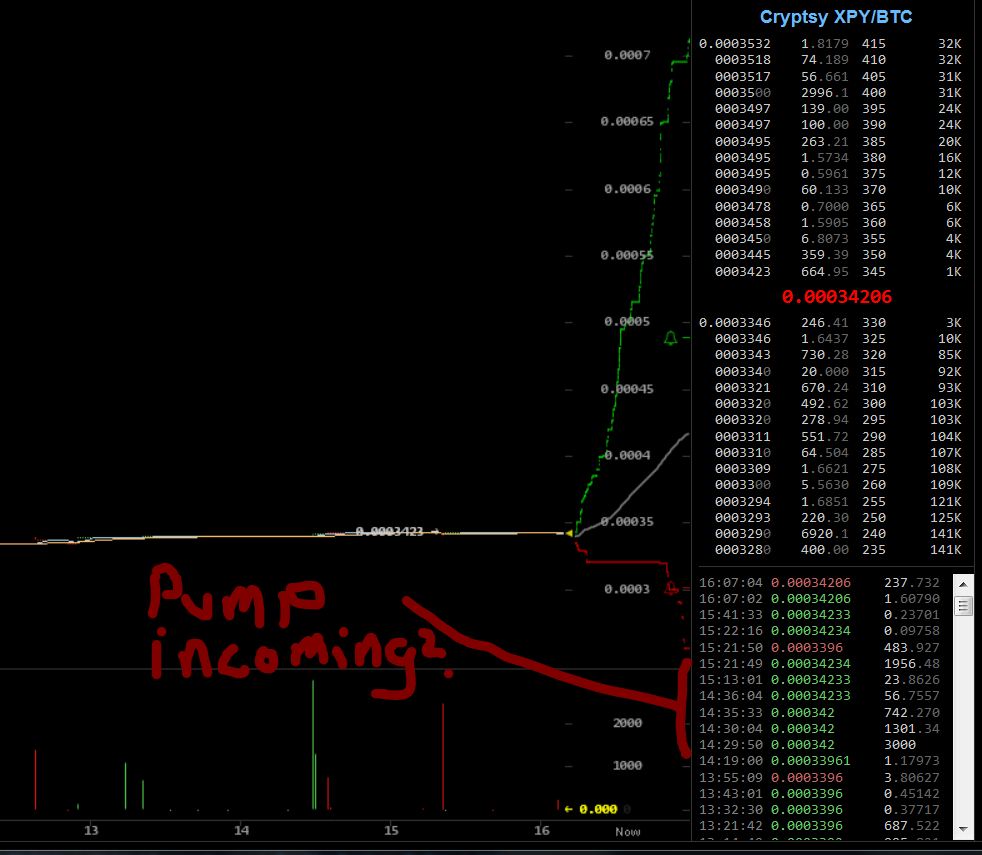This screenshot has width=982, height=855.
Task: Select the 2996.1 ask order row
Action: [x=830, y=92]
